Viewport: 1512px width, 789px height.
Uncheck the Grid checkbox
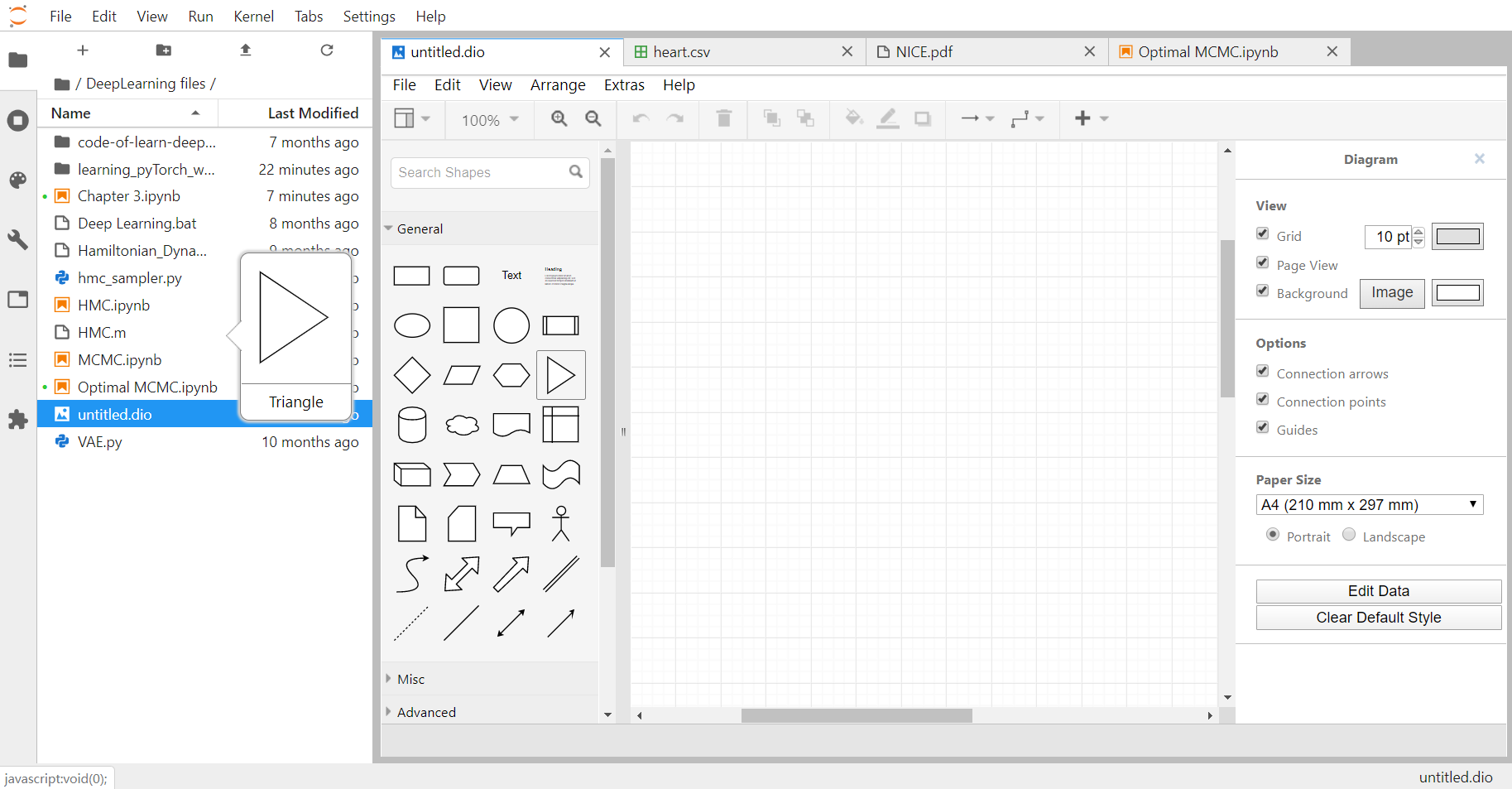point(1263,234)
